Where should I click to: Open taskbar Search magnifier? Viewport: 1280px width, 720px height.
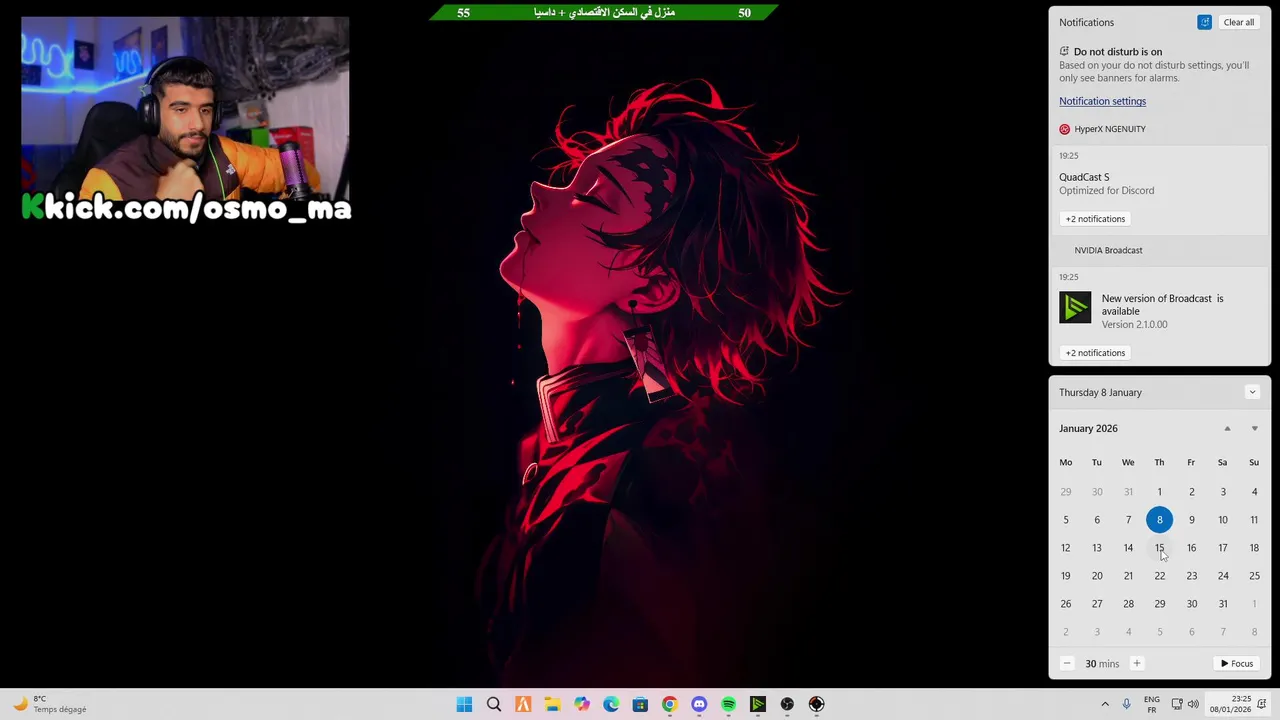[494, 704]
